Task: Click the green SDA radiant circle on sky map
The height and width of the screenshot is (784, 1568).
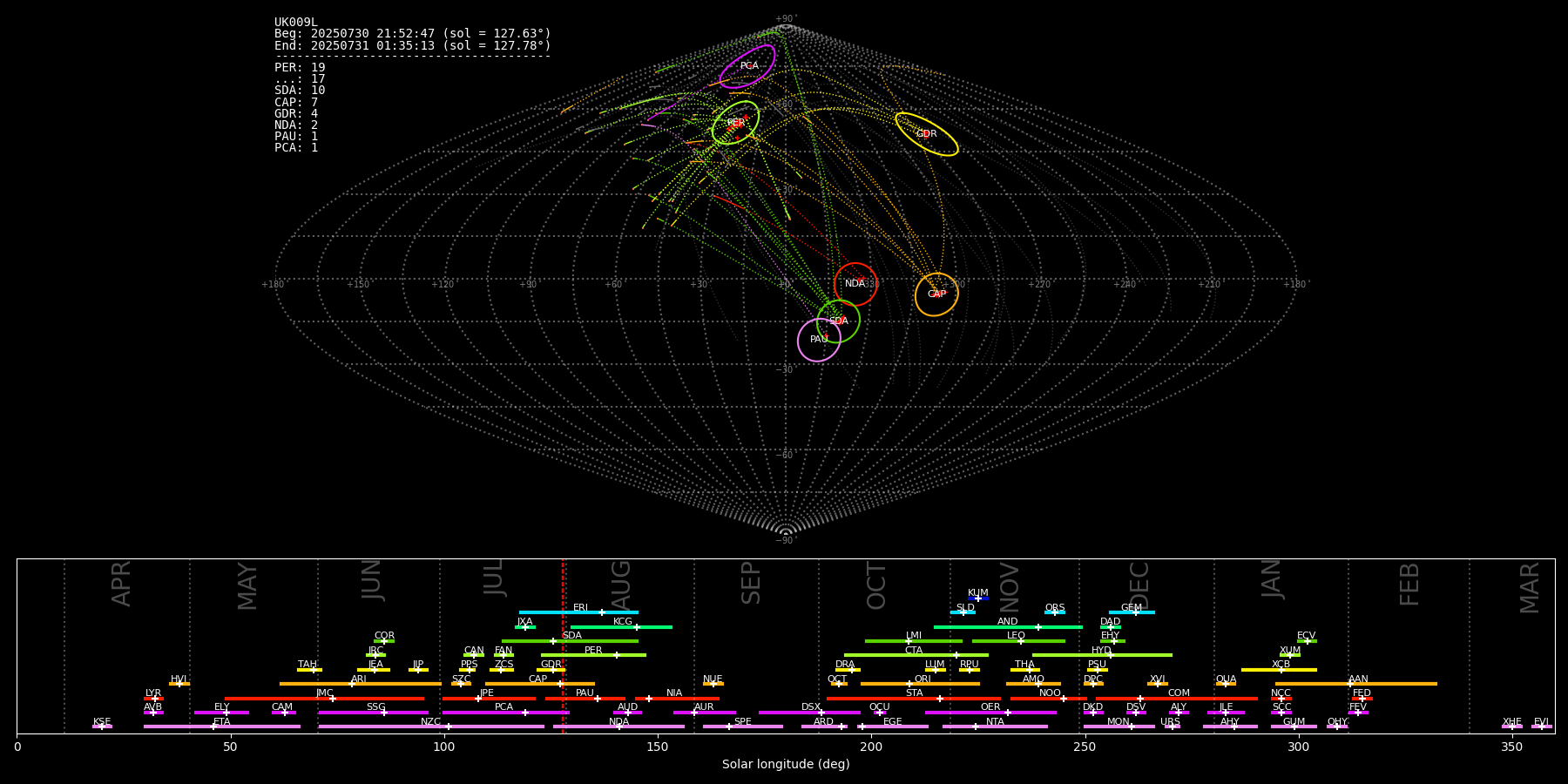Action: coord(838,321)
